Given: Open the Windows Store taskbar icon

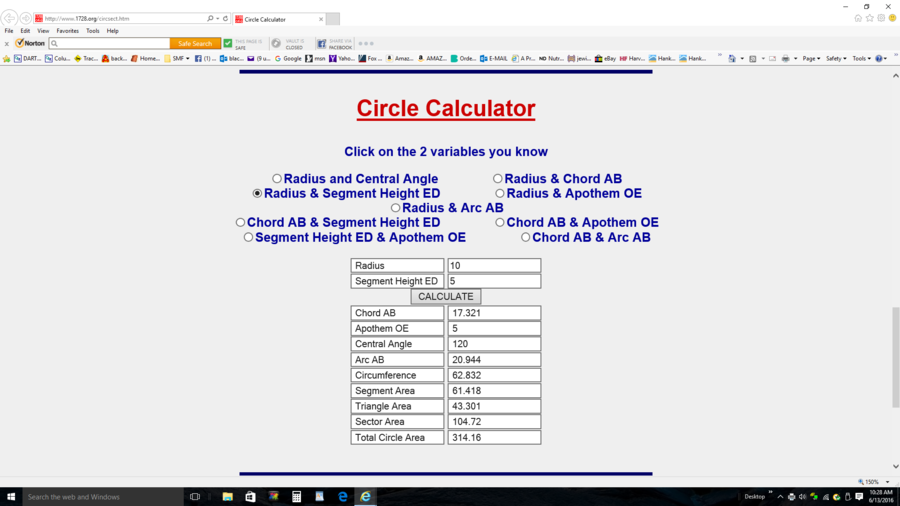Looking at the screenshot, I should [250, 496].
